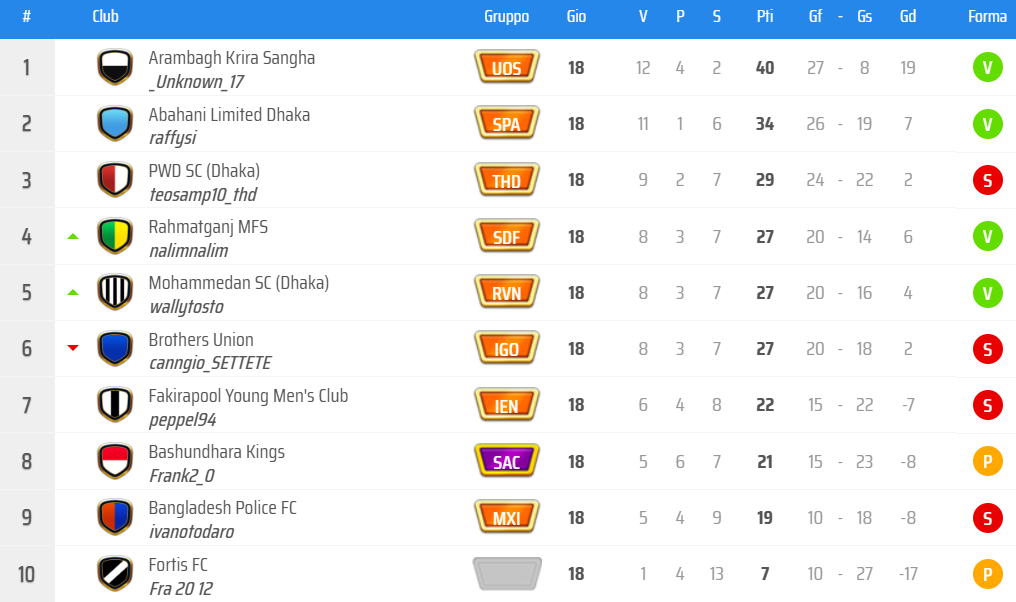
Task: Click the empty group badge for Fortis FC
Action: coord(507,574)
